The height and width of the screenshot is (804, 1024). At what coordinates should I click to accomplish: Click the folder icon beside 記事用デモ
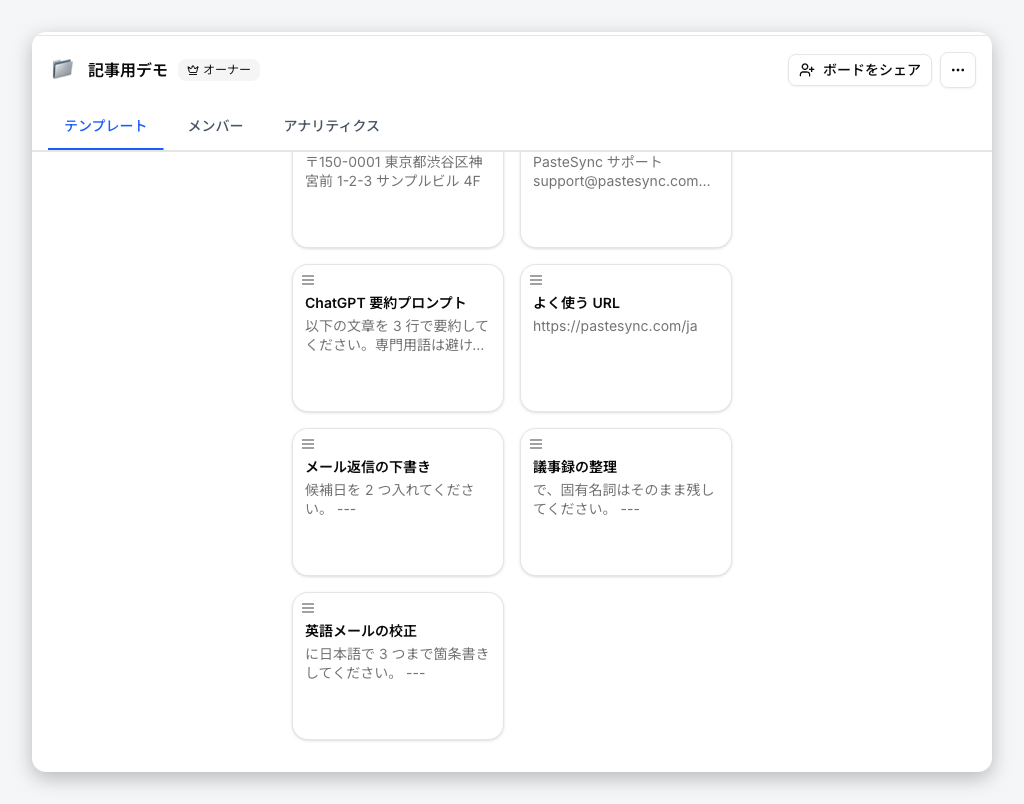point(63,69)
